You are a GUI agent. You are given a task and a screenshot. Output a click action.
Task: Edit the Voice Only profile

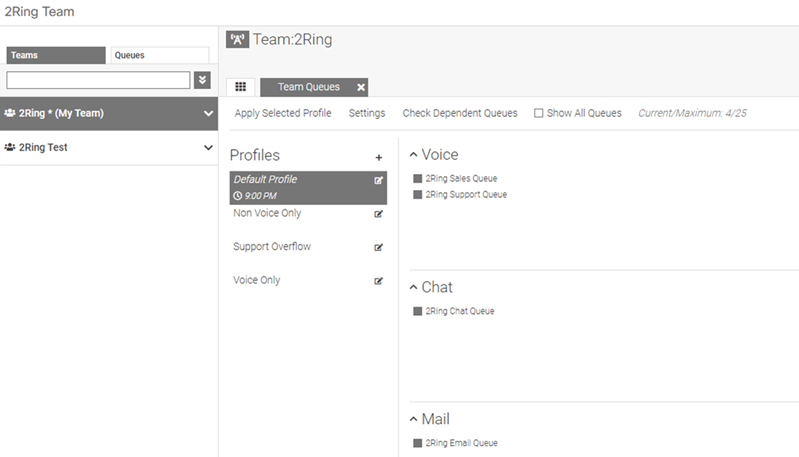pyautogui.click(x=378, y=281)
